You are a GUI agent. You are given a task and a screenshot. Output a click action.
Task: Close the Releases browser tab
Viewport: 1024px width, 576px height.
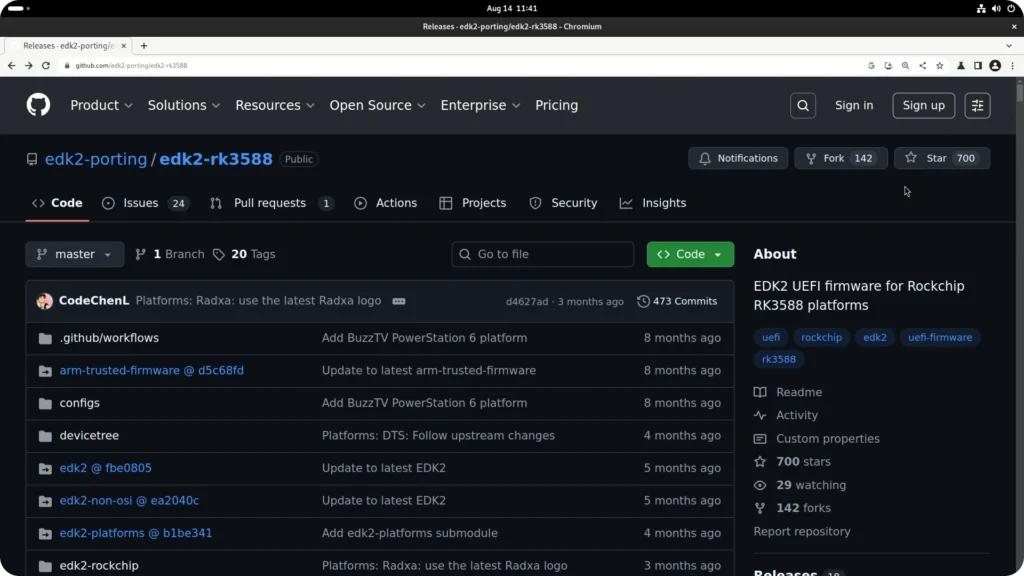click(123, 46)
